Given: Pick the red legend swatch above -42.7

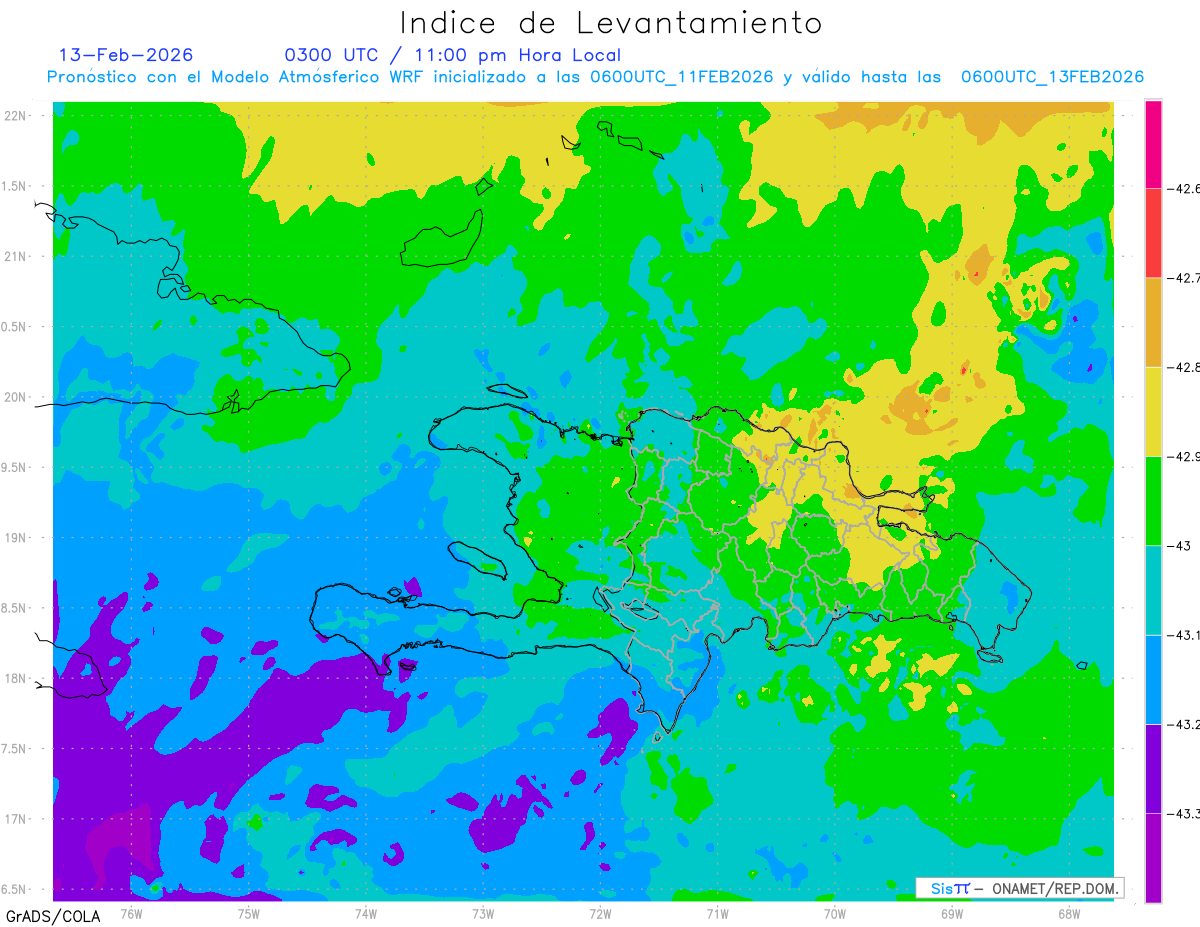Looking at the screenshot, I should pyautogui.click(x=1153, y=233).
